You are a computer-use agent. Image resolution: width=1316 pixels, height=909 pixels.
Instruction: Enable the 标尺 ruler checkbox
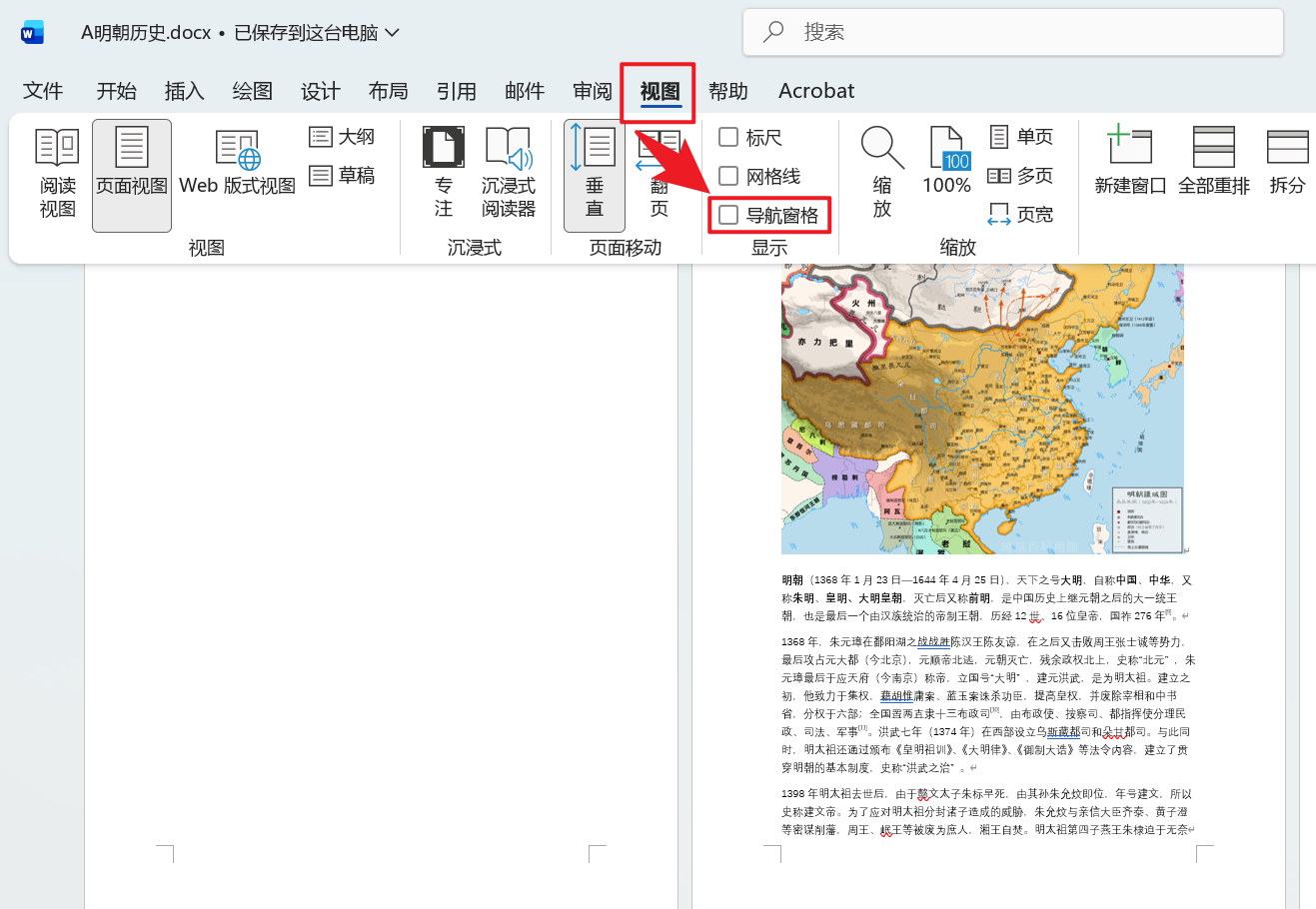click(x=726, y=137)
